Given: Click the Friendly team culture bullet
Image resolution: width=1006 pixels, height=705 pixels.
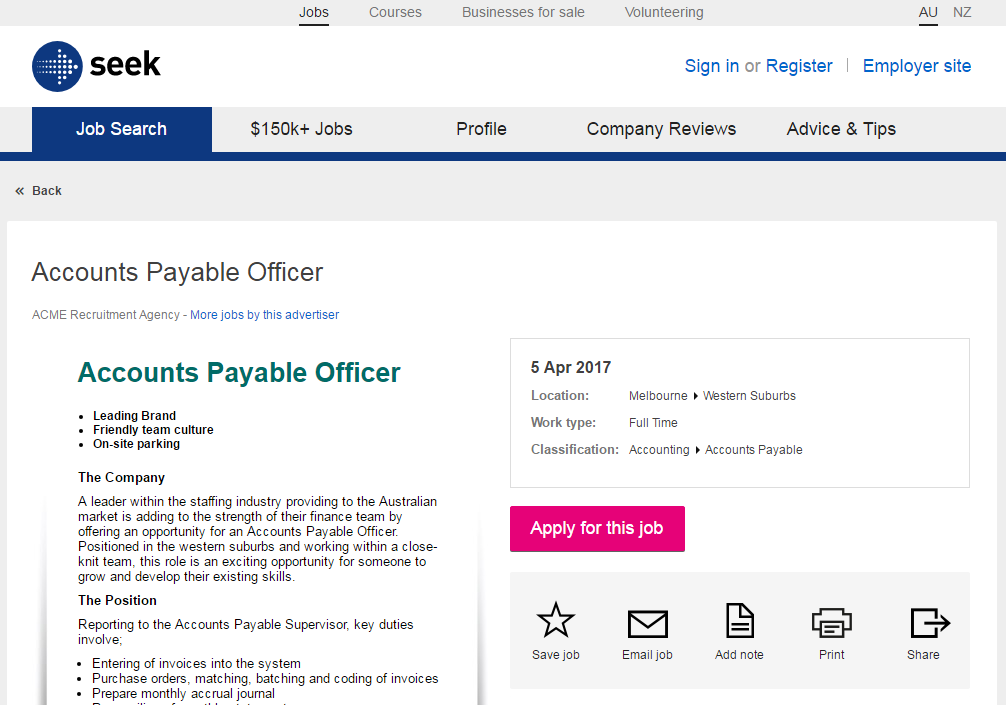Looking at the screenshot, I should [153, 430].
